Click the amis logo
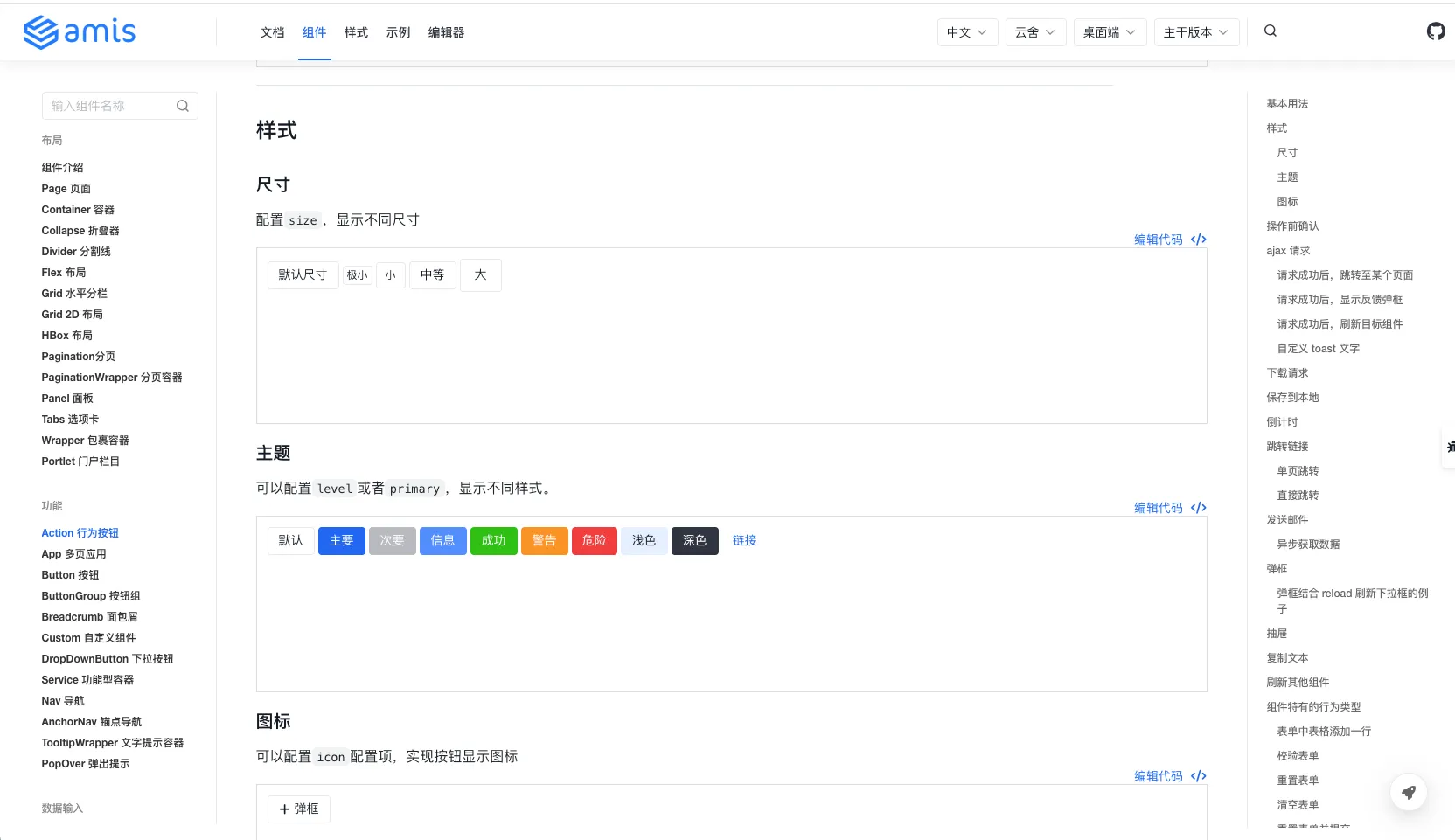The image size is (1455, 840). click(x=80, y=31)
